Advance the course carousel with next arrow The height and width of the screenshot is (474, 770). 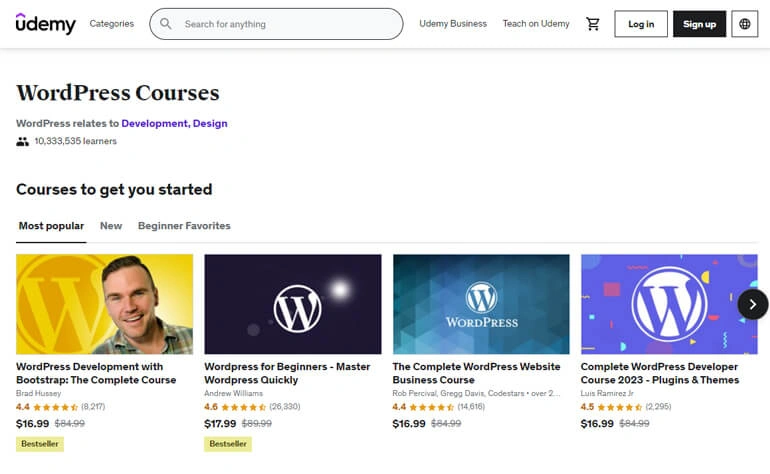point(752,305)
